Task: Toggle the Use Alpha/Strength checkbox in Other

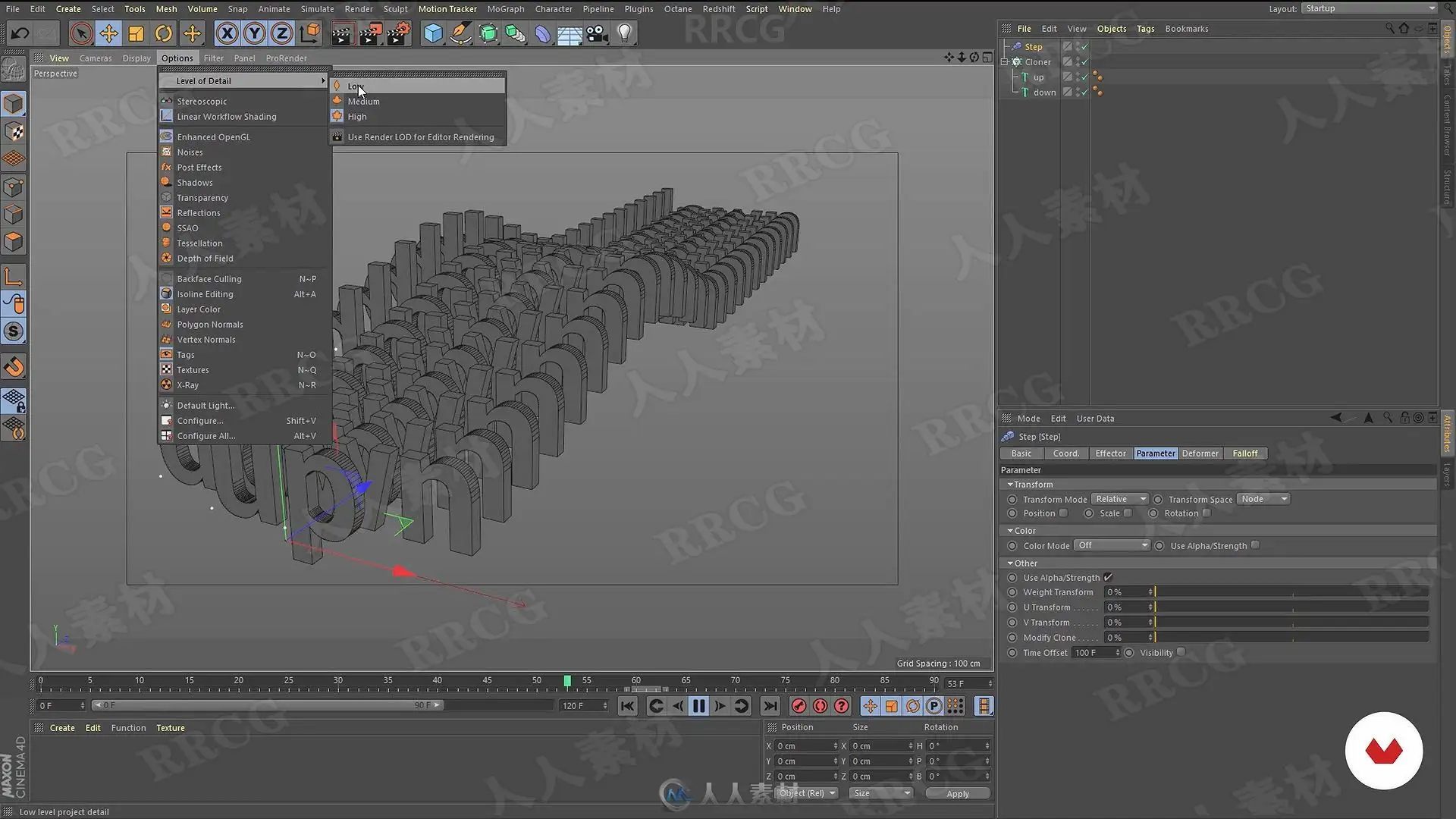Action: tap(1108, 578)
